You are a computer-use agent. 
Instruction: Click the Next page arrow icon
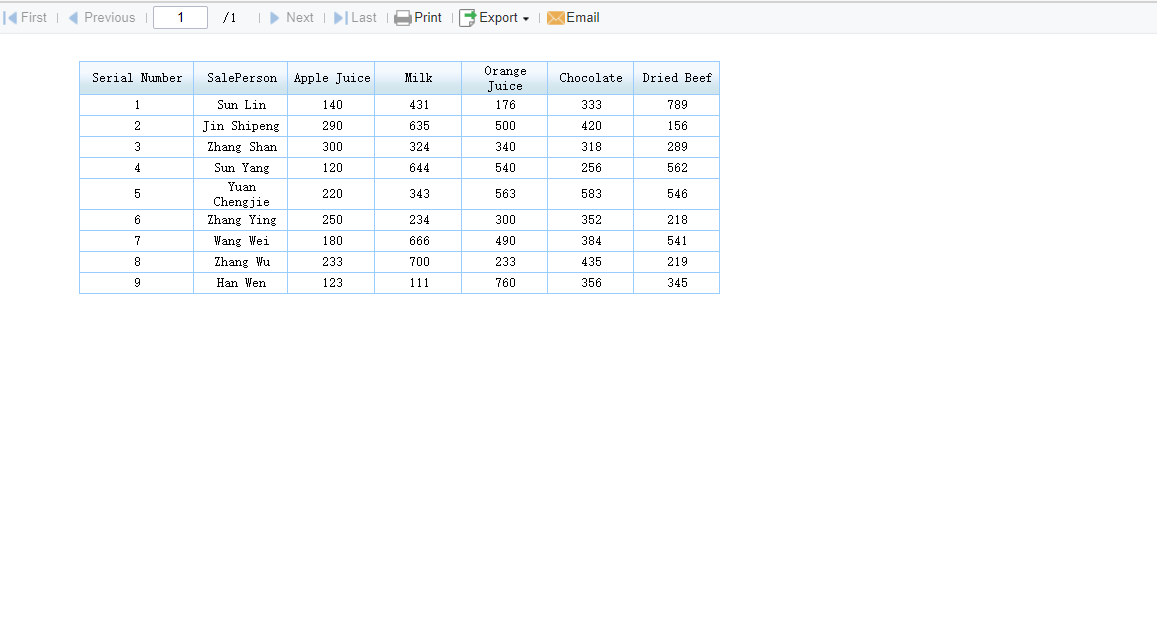[x=274, y=17]
